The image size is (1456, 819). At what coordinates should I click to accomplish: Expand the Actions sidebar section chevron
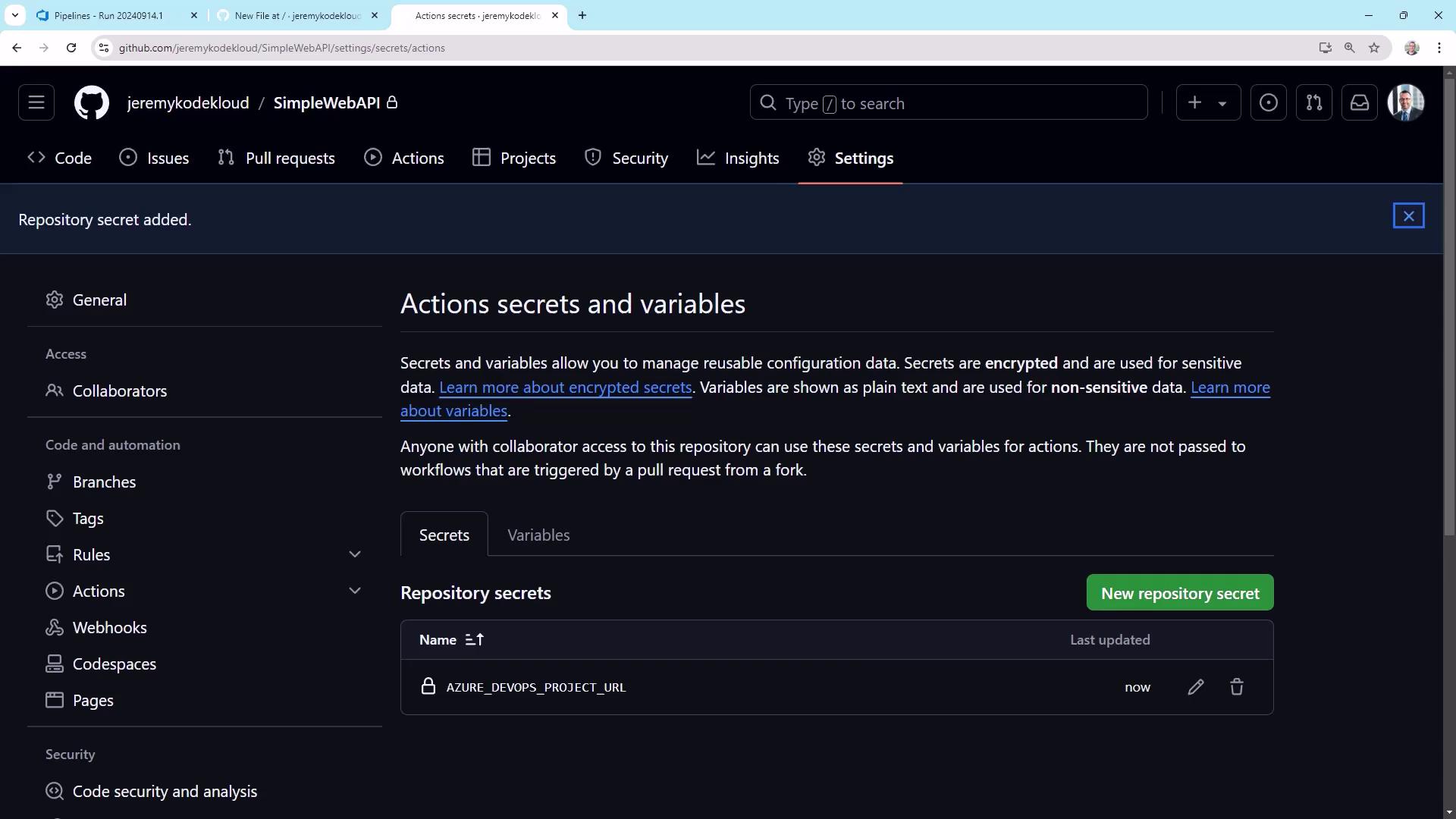tap(355, 591)
